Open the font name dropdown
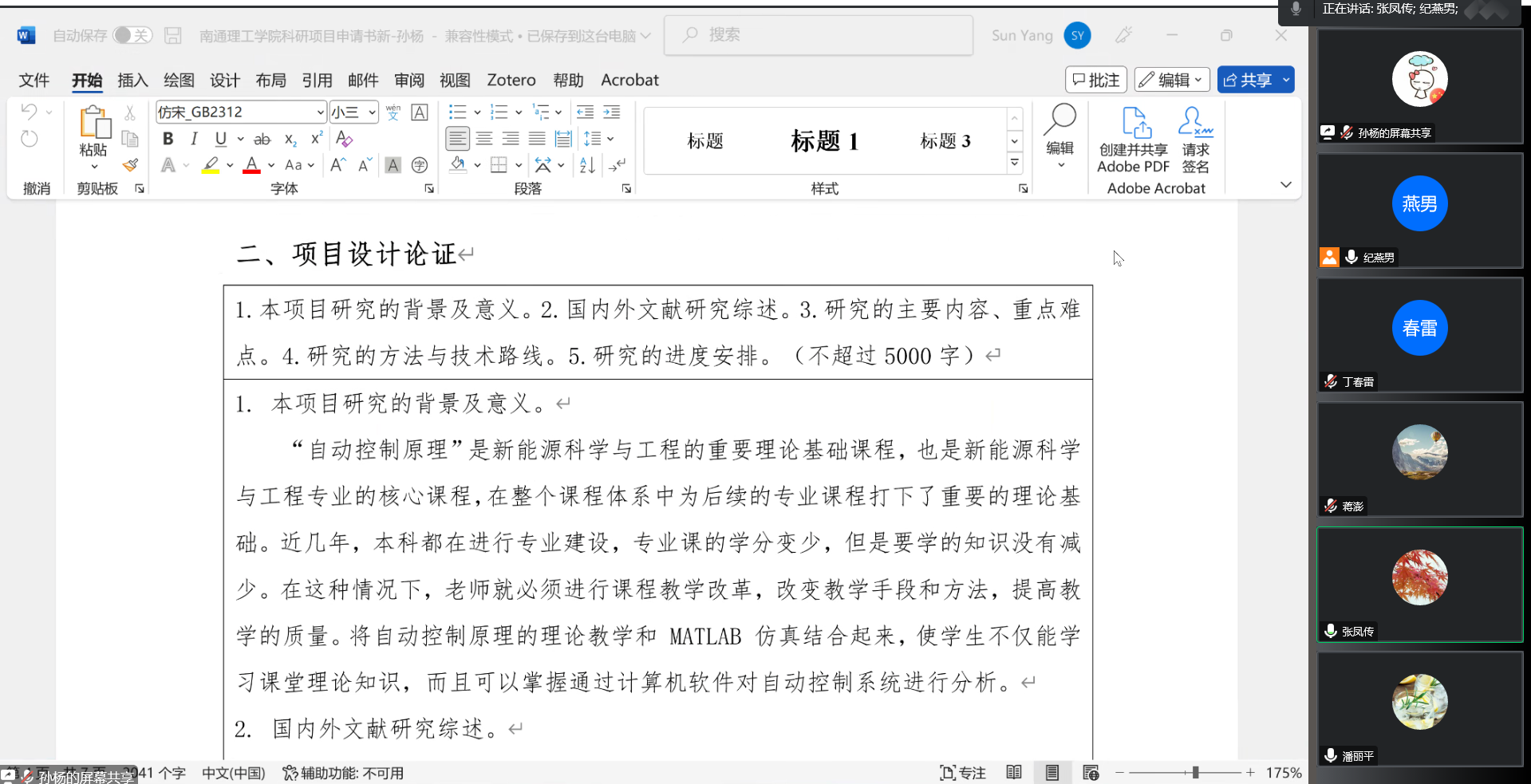 pos(320,112)
